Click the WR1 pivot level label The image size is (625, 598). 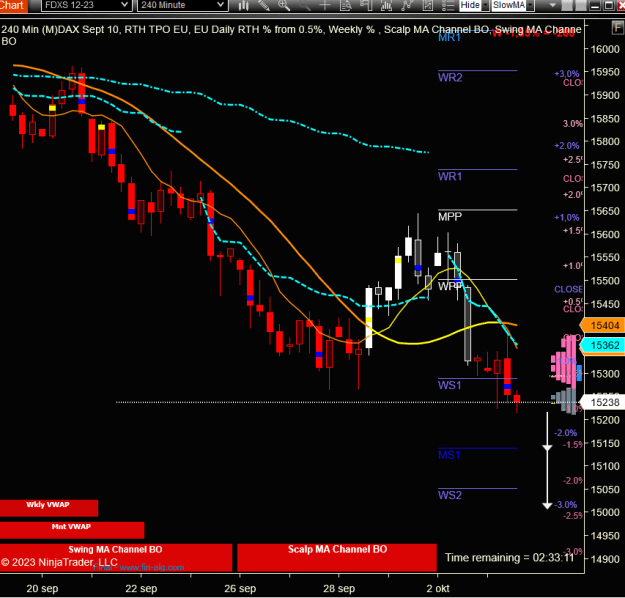coord(450,176)
